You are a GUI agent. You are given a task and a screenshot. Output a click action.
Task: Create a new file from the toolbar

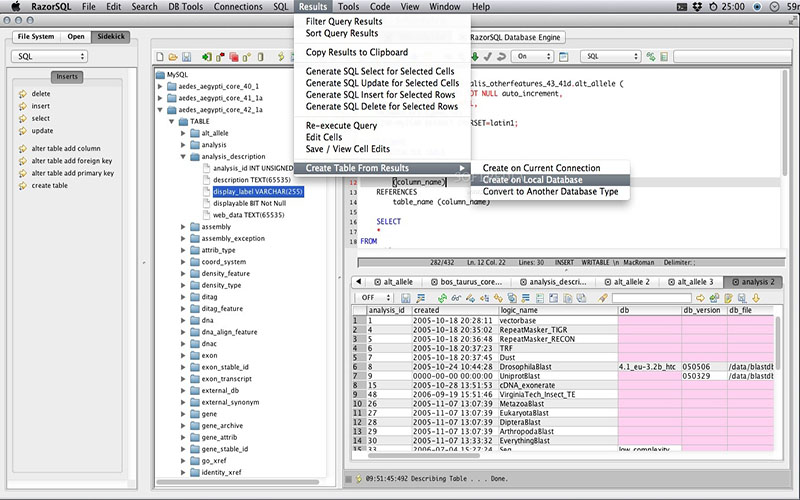click(x=160, y=57)
